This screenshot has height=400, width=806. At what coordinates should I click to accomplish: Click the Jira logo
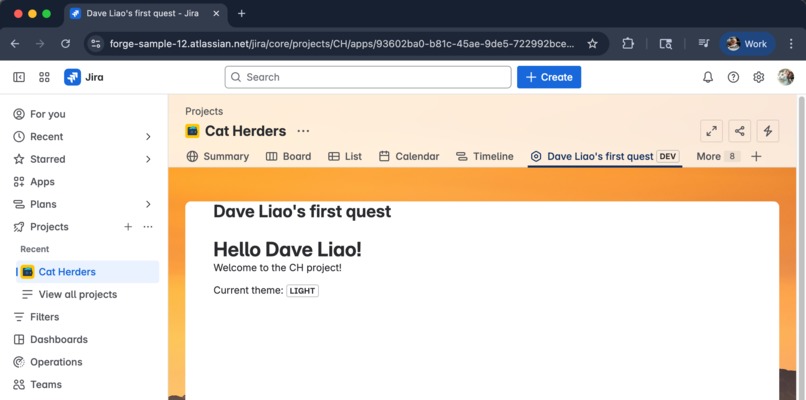tap(84, 77)
